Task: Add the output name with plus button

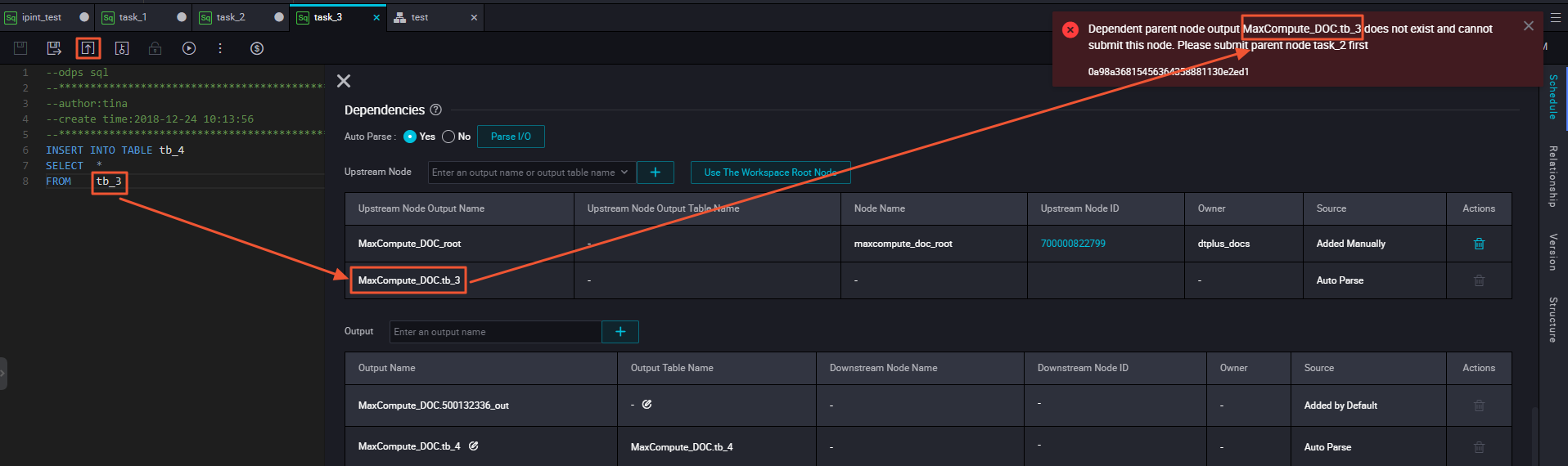Action: click(620, 332)
